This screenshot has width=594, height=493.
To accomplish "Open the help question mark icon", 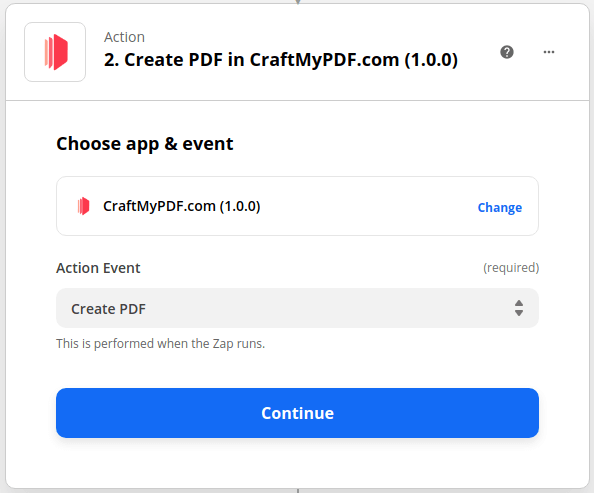I will coord(507,52).
